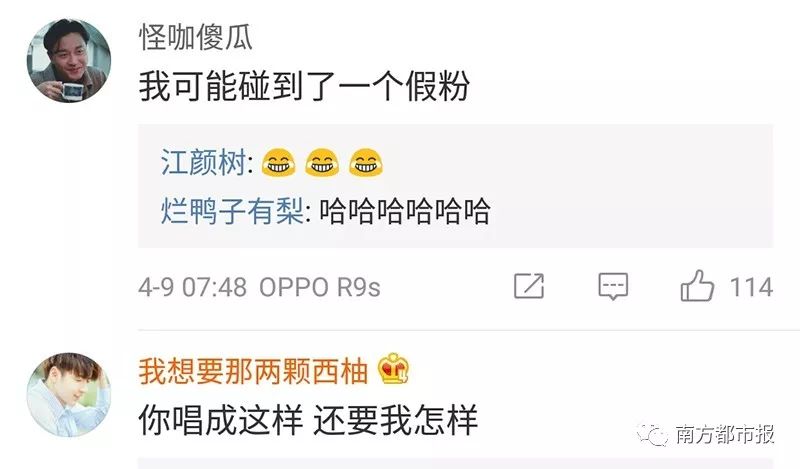Image resolution: width=800 pixels, height=469 pixels.
Task: Tap the middle laughing emoji
Action: (x=322, y=162)
